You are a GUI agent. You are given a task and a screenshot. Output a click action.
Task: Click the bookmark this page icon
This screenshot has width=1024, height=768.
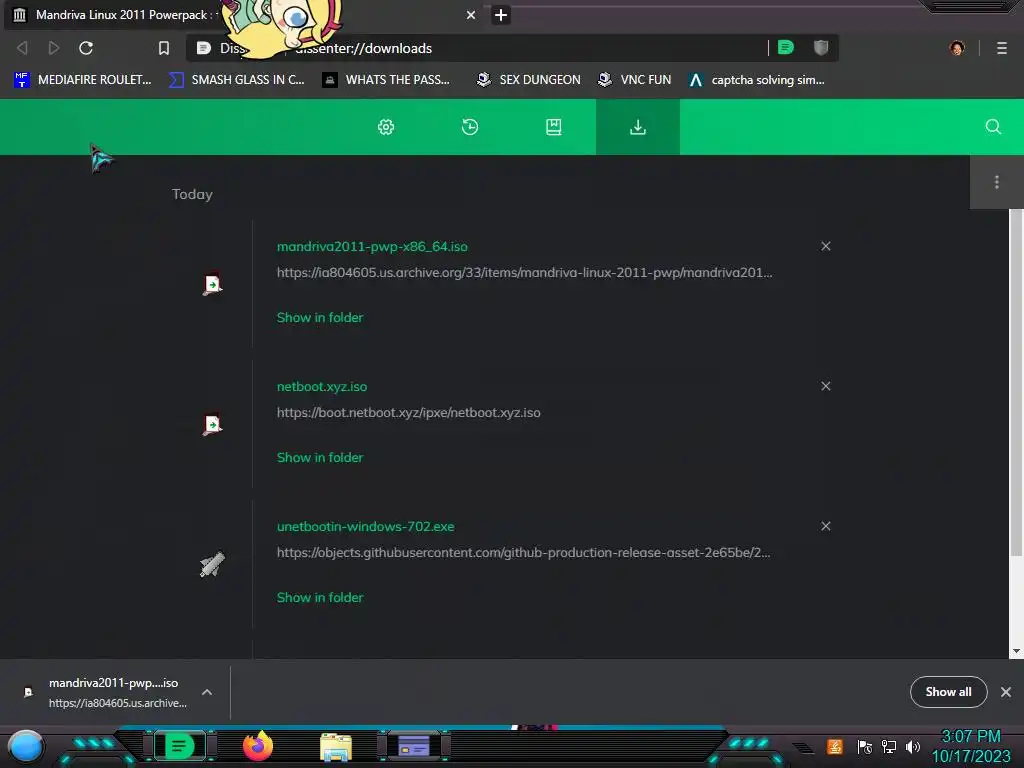point(164,48)
